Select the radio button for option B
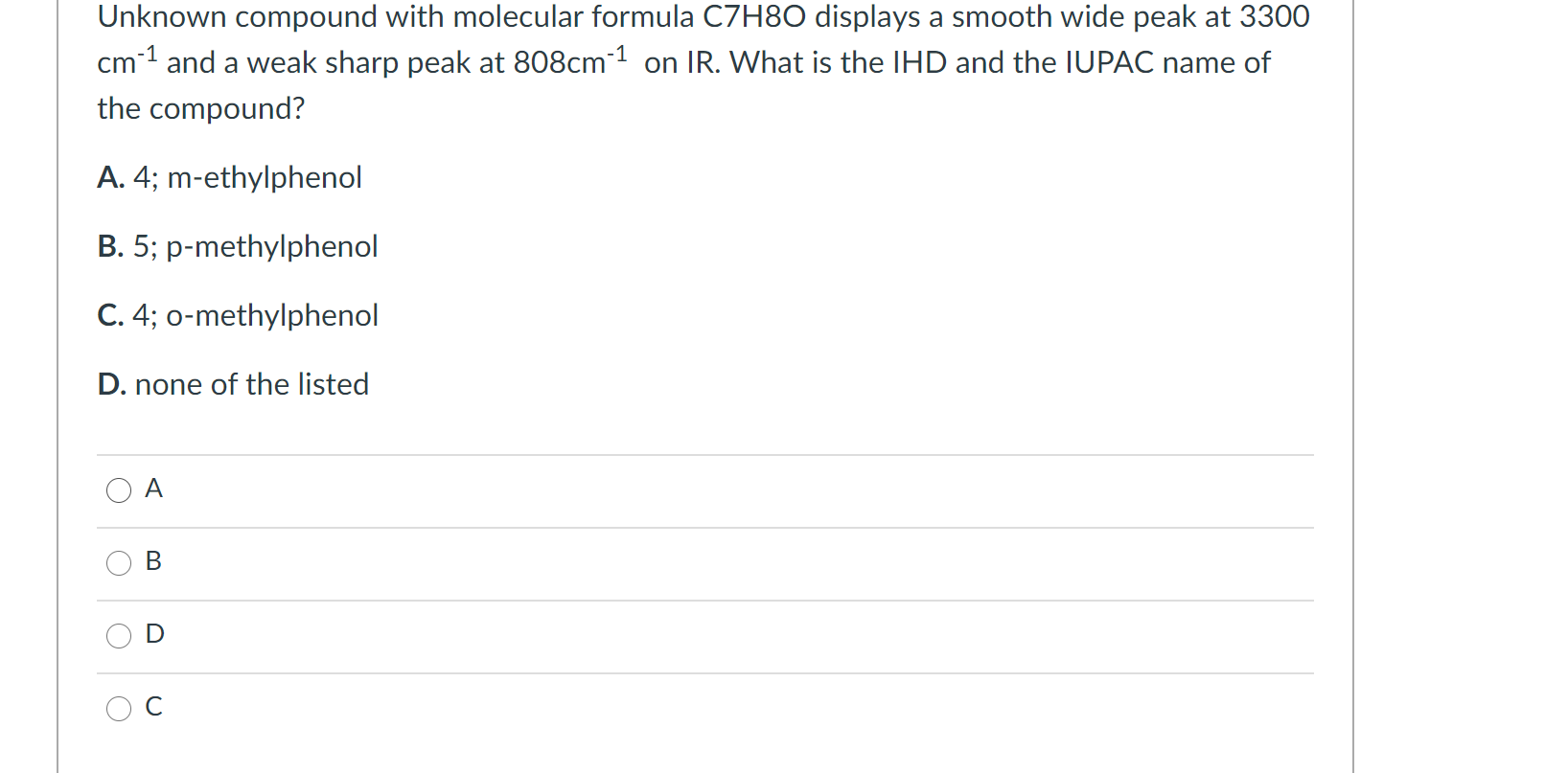Screen dimensions: 1568x773 117,563
